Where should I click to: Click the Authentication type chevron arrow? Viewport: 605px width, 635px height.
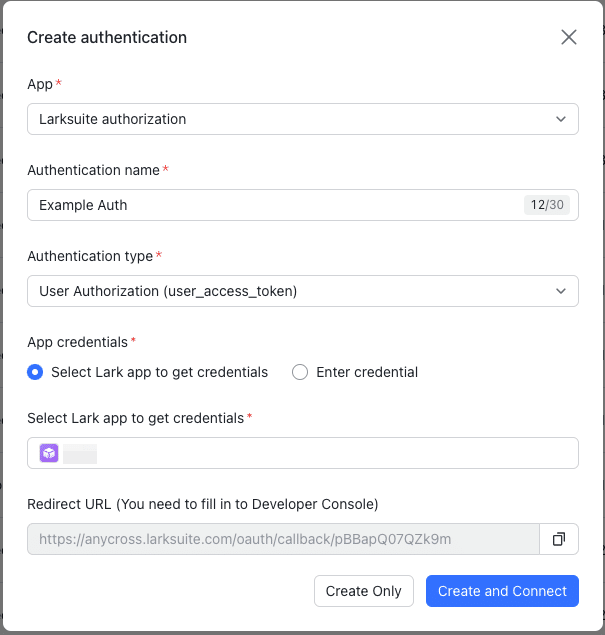click(x=560, y=291)
